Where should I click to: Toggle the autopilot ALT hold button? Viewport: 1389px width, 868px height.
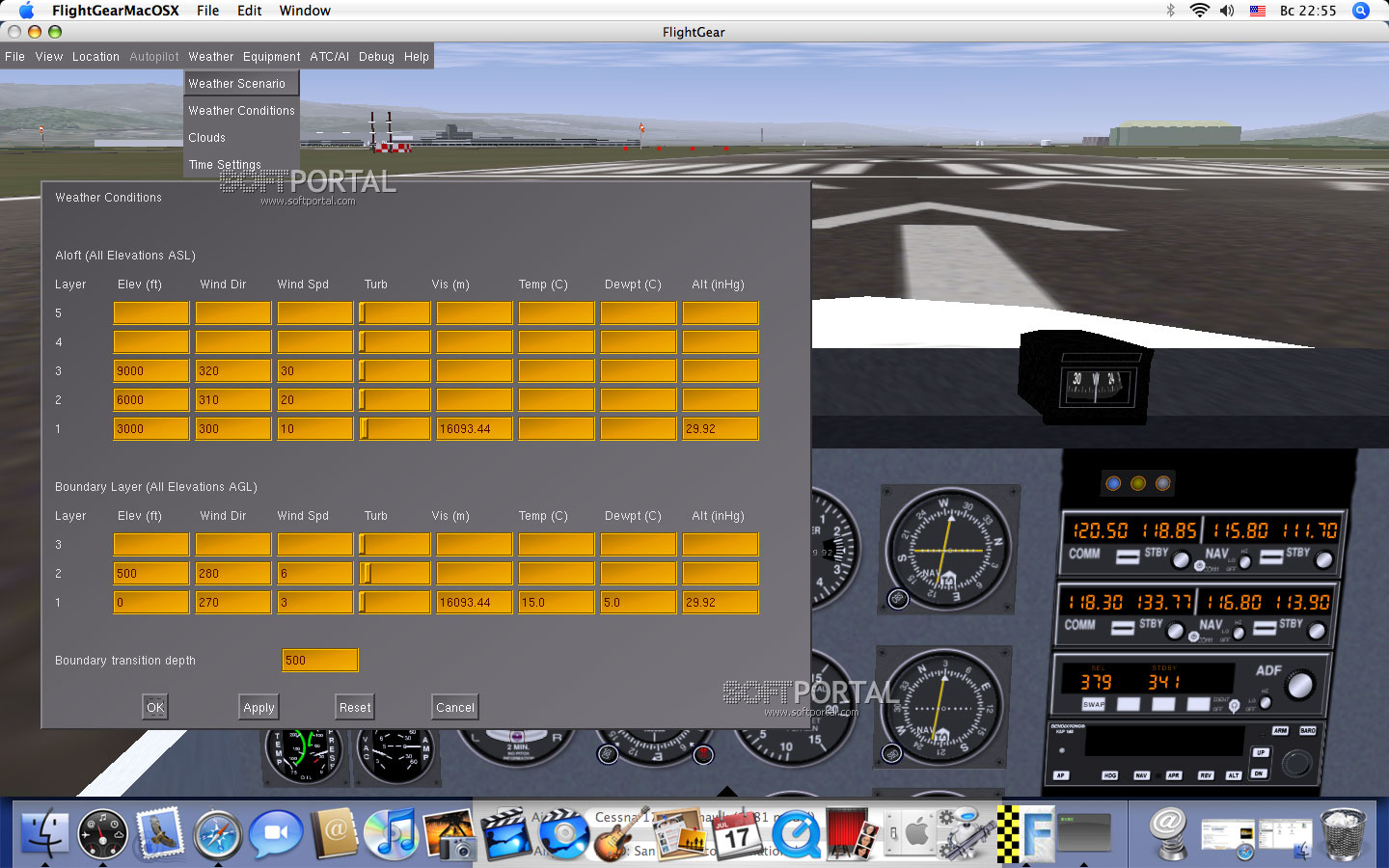1233,775
